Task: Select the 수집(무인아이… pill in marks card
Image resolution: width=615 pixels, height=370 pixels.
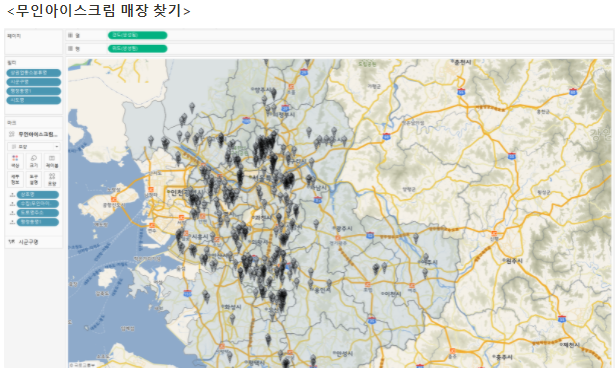Action: click(x=38, y=204)
